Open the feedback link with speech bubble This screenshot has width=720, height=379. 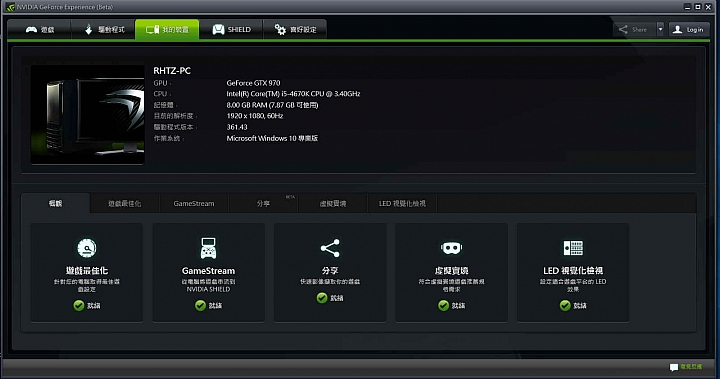click(x=686, y=367)
